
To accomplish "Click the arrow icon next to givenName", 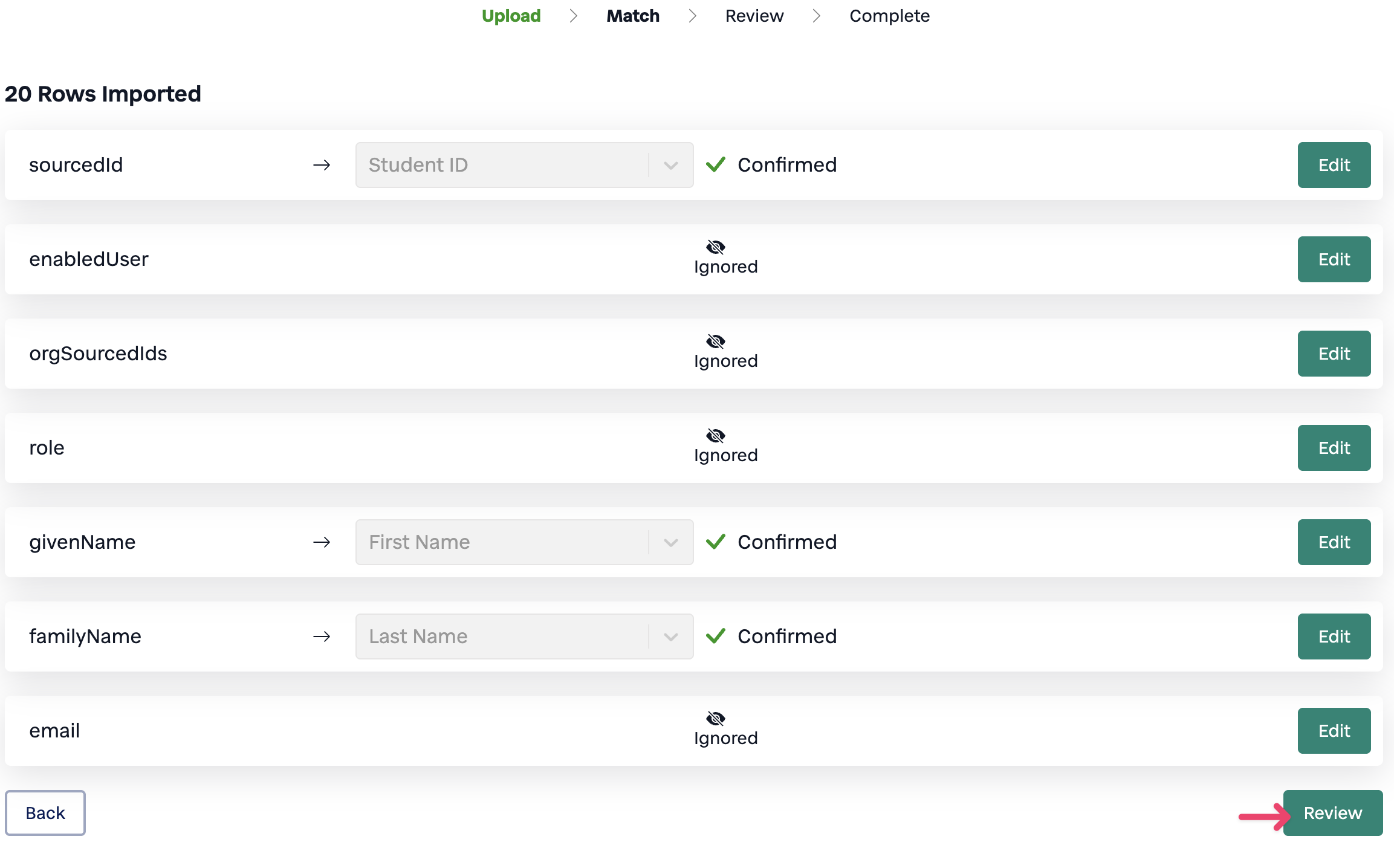I will 322,542.
